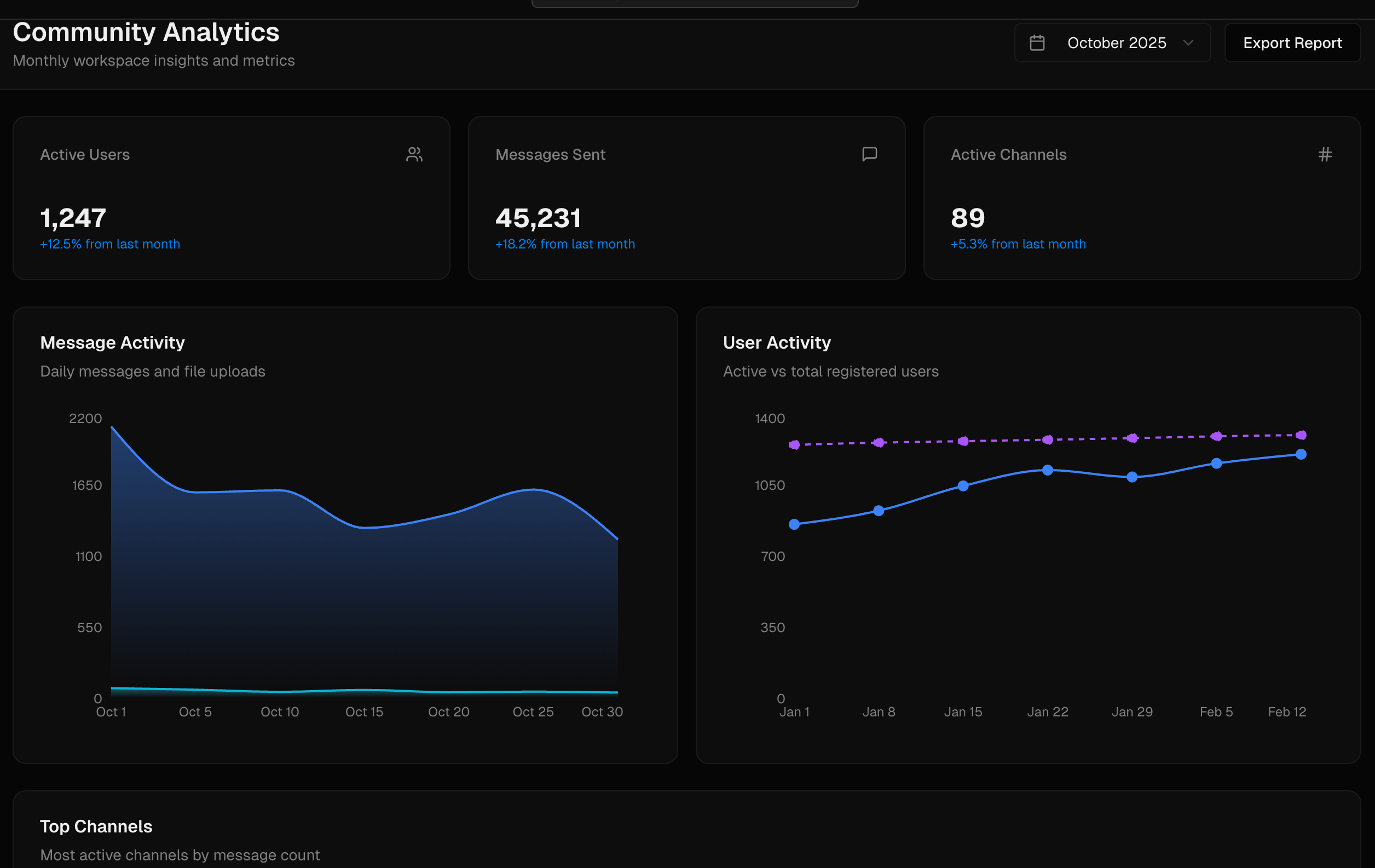Click the Jan 29 blue data point
Image resolution: width=1375 pixels, height=868 pixels.
(x=1132, y=477)
